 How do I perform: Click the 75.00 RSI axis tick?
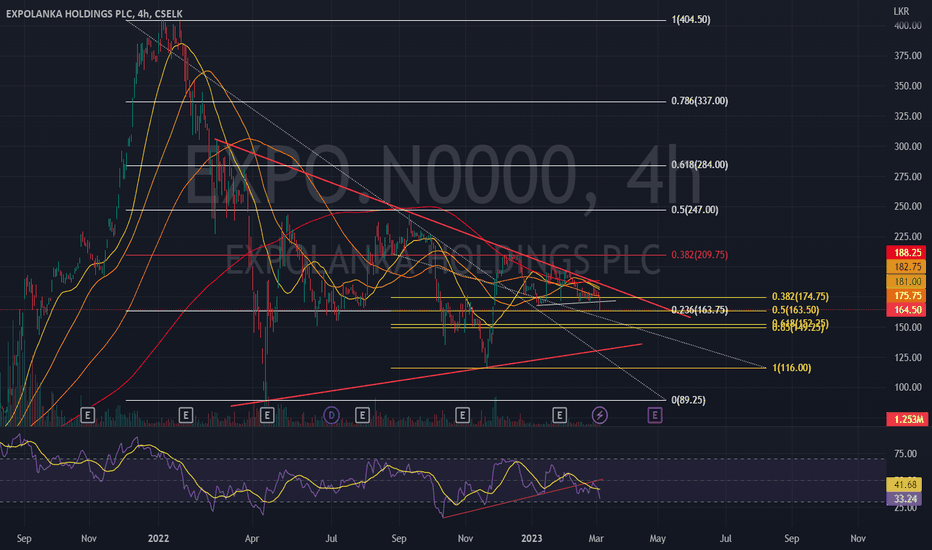(905, 454)
